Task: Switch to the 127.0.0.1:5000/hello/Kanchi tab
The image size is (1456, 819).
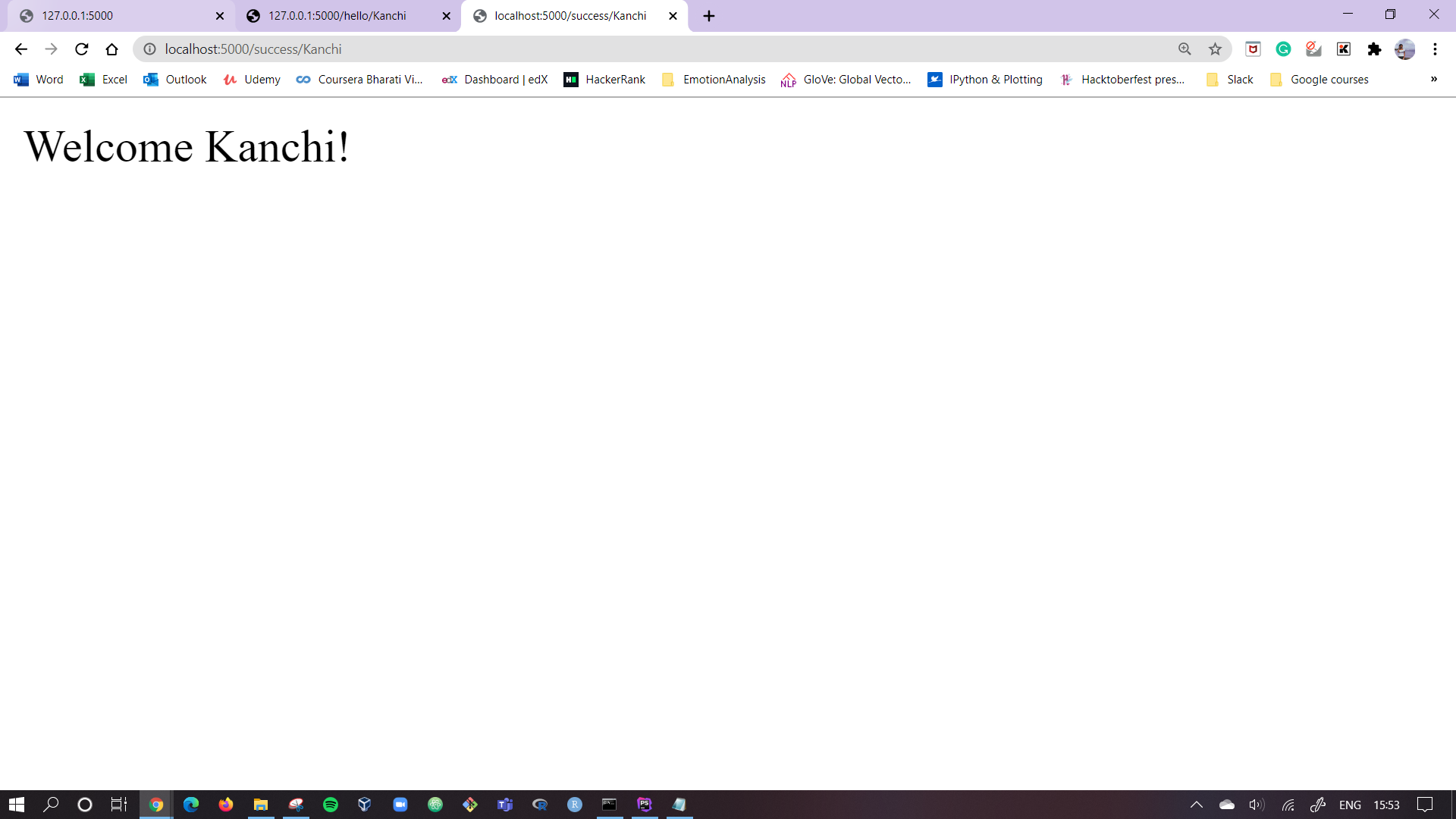Action: (337, 16)
